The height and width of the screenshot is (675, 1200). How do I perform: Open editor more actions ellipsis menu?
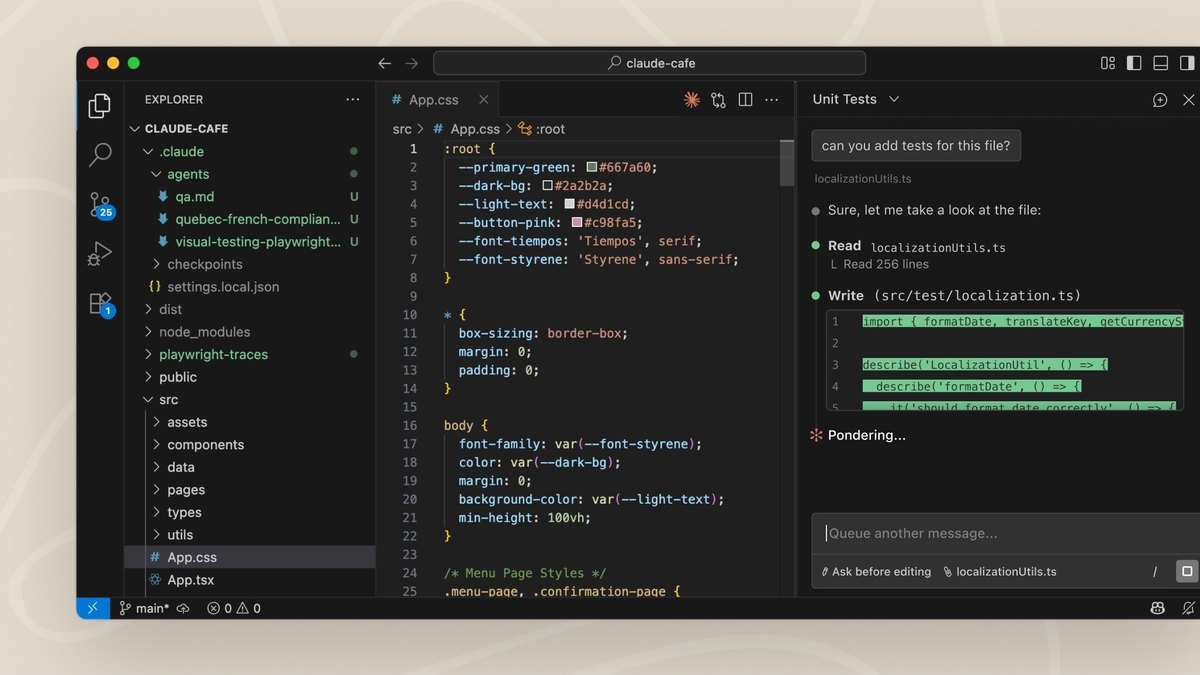coord(771,99)
